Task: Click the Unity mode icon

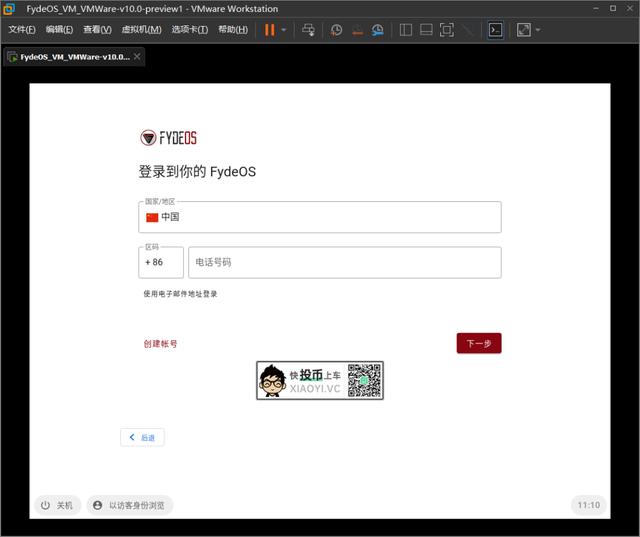Action: click(468, 30)
